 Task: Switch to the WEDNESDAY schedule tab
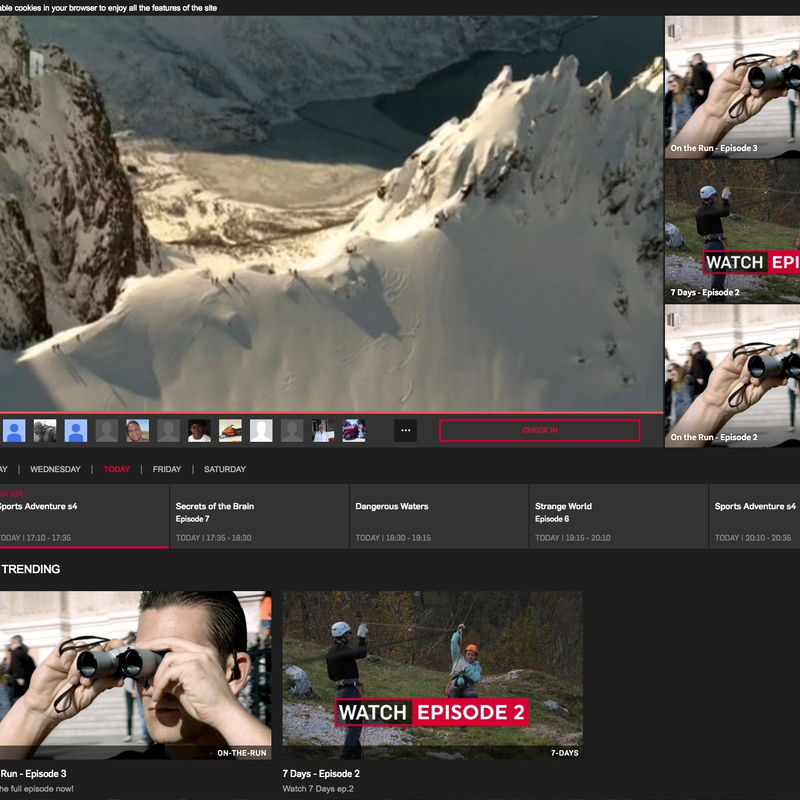coord(55,469)
